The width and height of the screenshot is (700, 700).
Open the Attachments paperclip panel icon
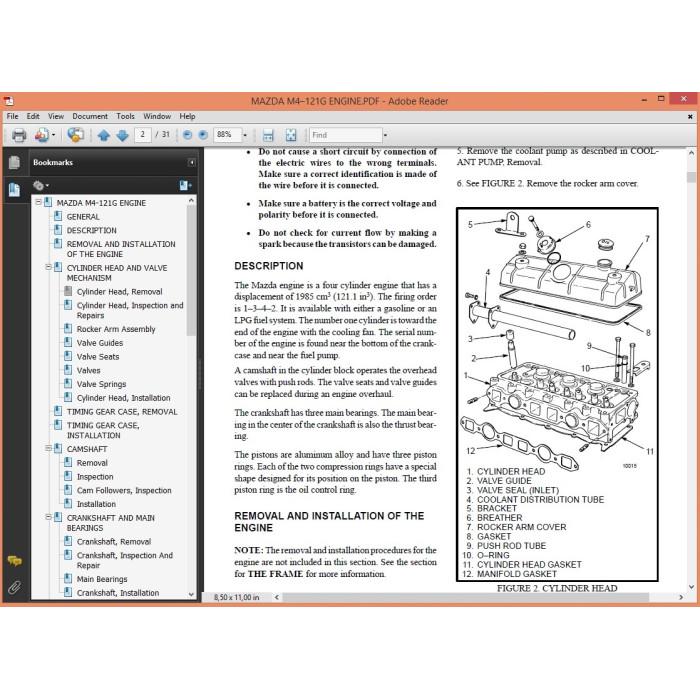click(14, 587)
